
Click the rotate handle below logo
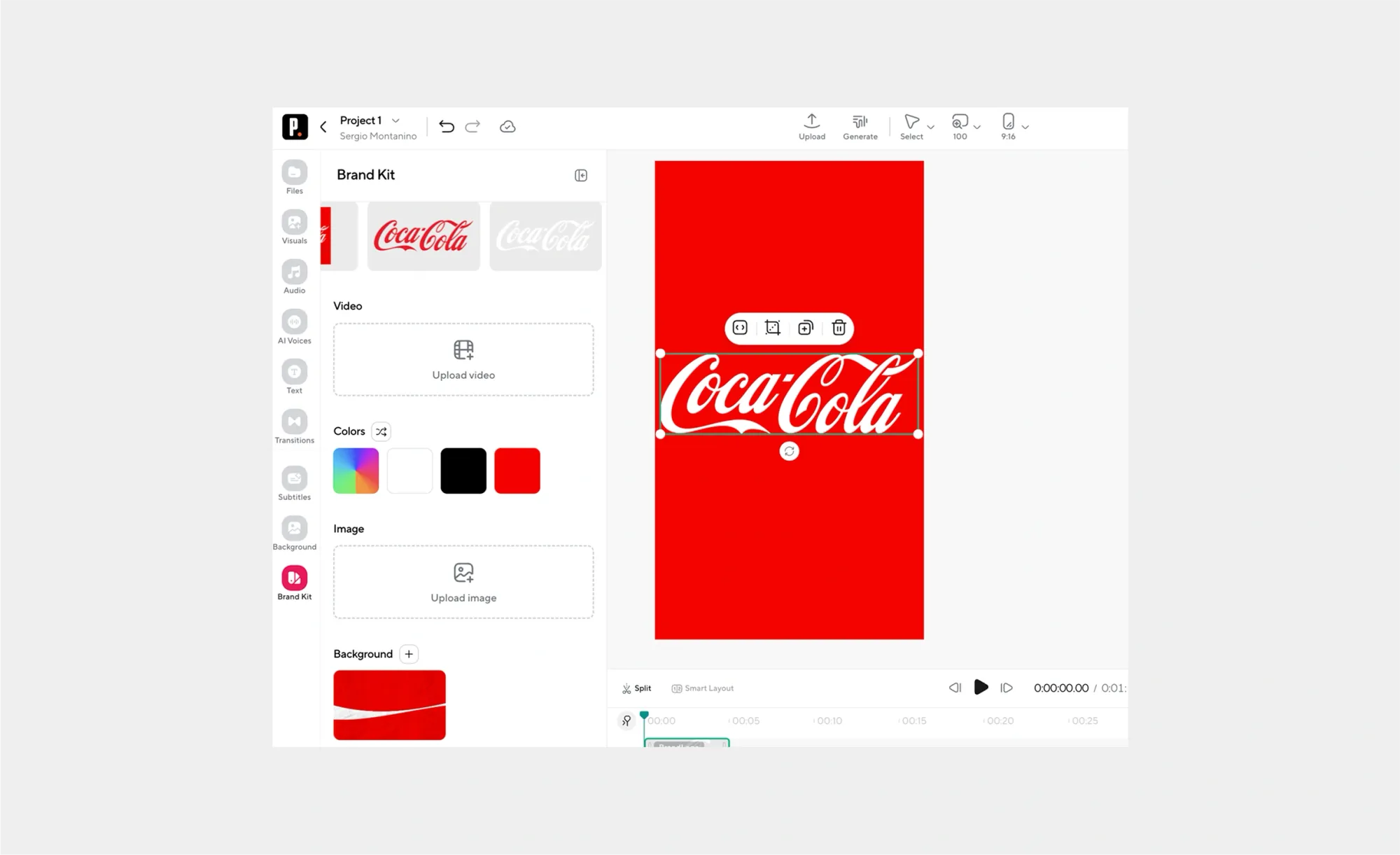(x=790, y=452)
